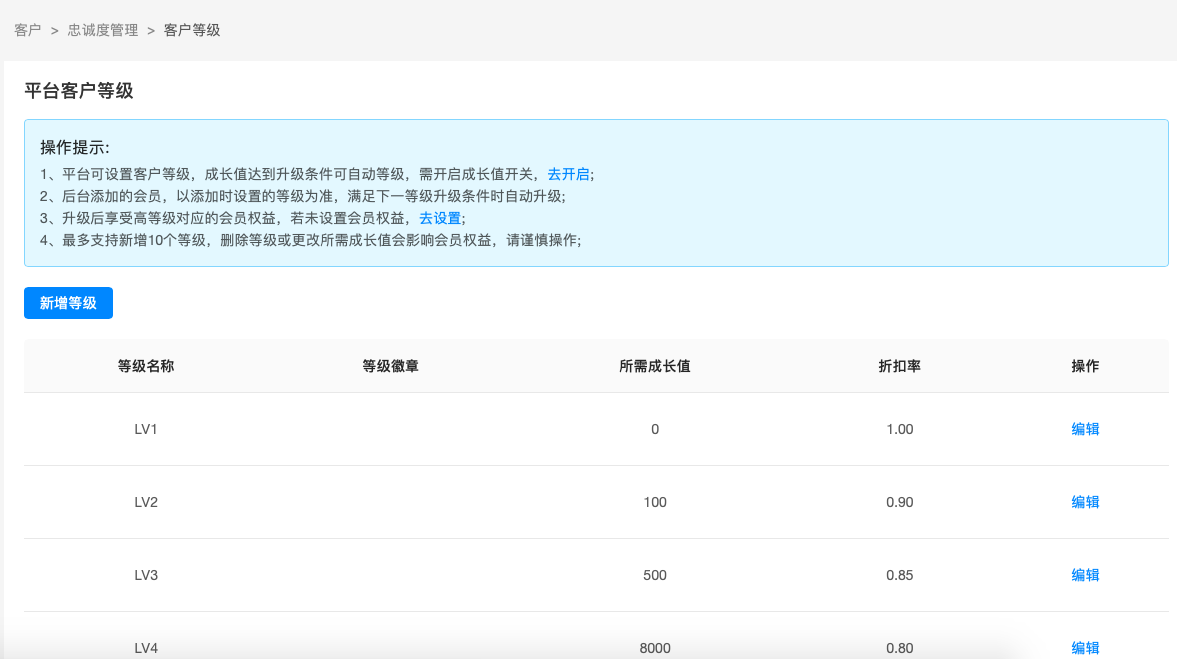Open 编辑 for the LV3 level

(x=1085, y=575)
